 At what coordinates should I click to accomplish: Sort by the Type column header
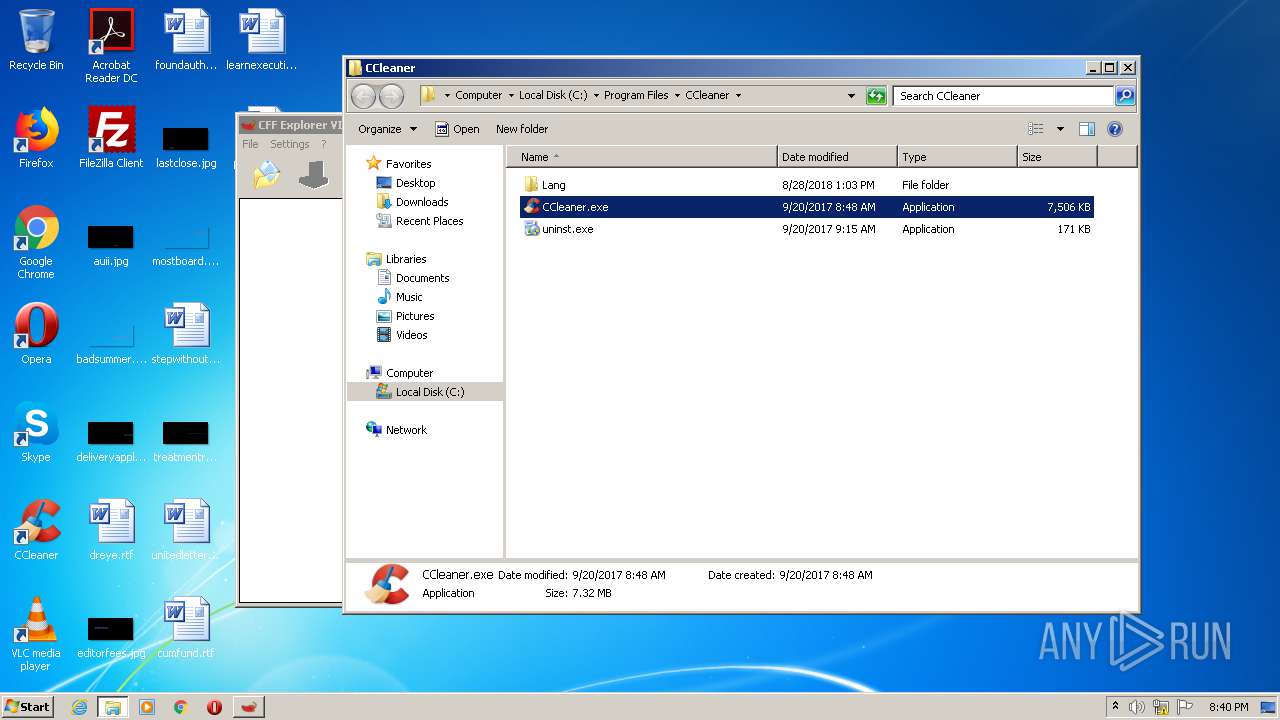click(x=957, y=157)
